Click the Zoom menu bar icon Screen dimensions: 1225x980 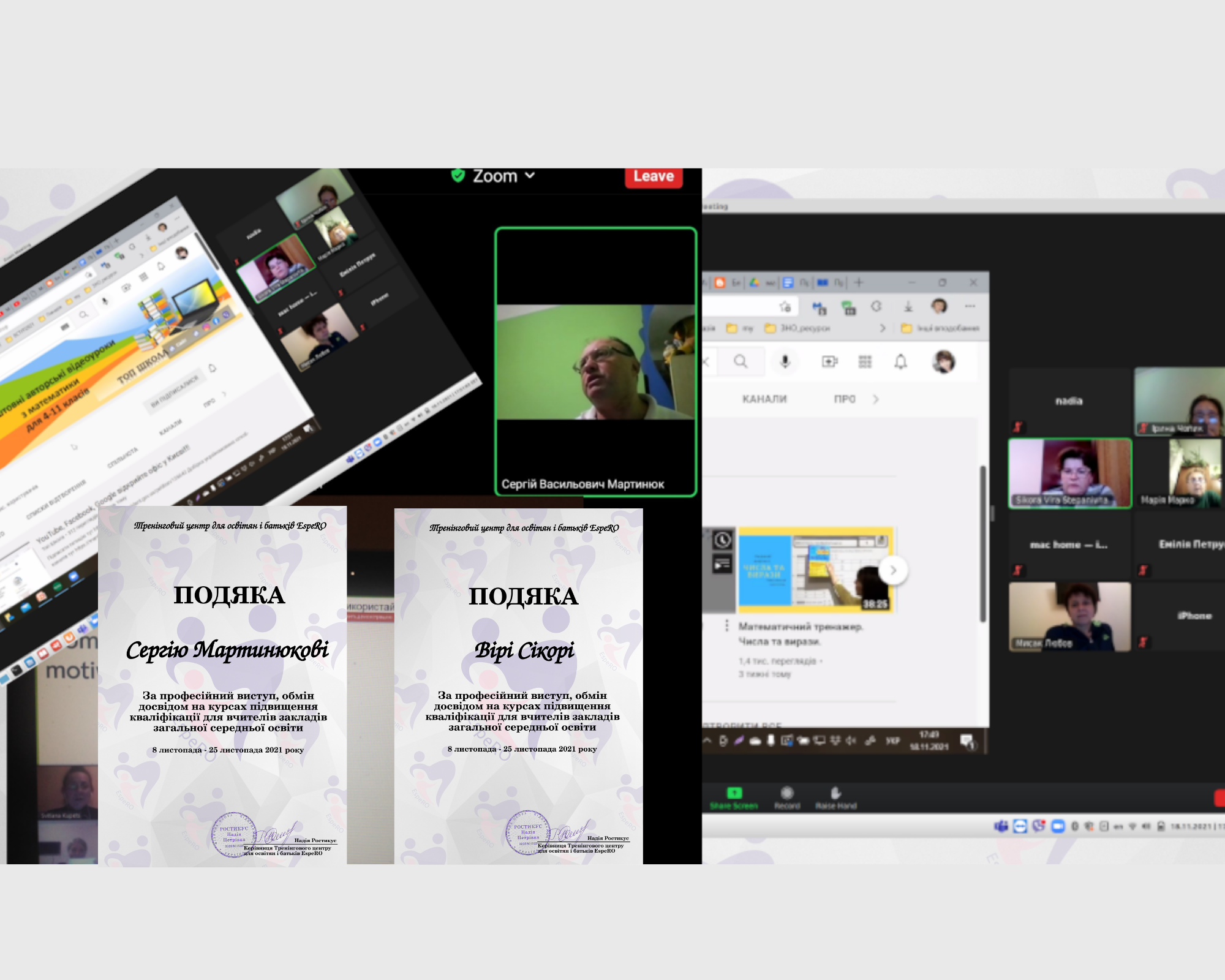tap(1058, 826)
